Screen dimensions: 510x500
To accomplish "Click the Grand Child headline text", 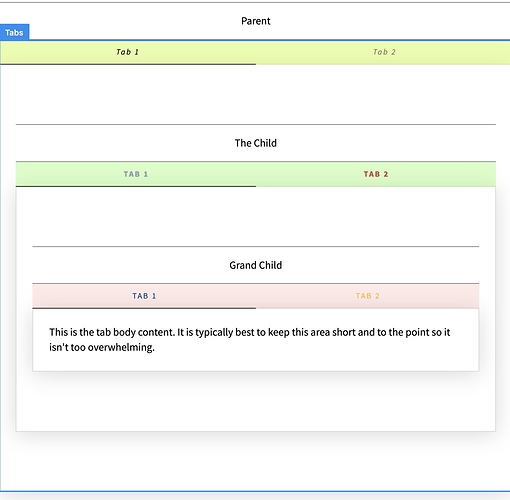I will coord(256,265).
